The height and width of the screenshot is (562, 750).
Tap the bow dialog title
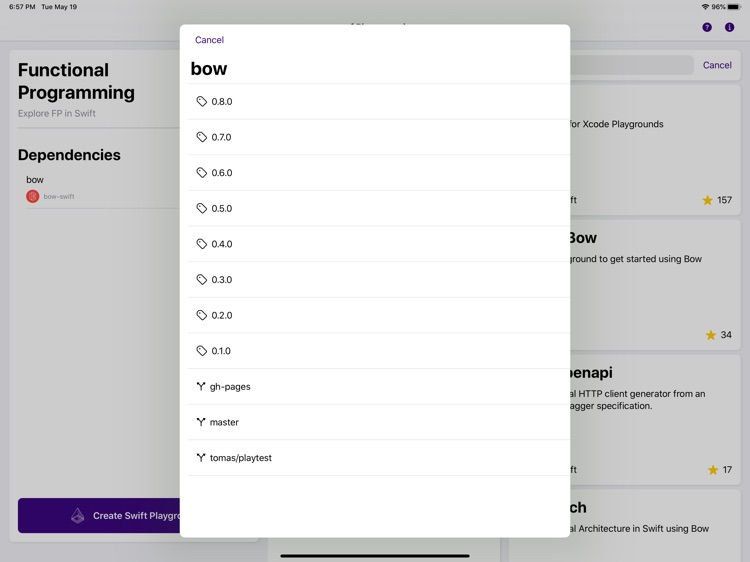coord(209,69)
